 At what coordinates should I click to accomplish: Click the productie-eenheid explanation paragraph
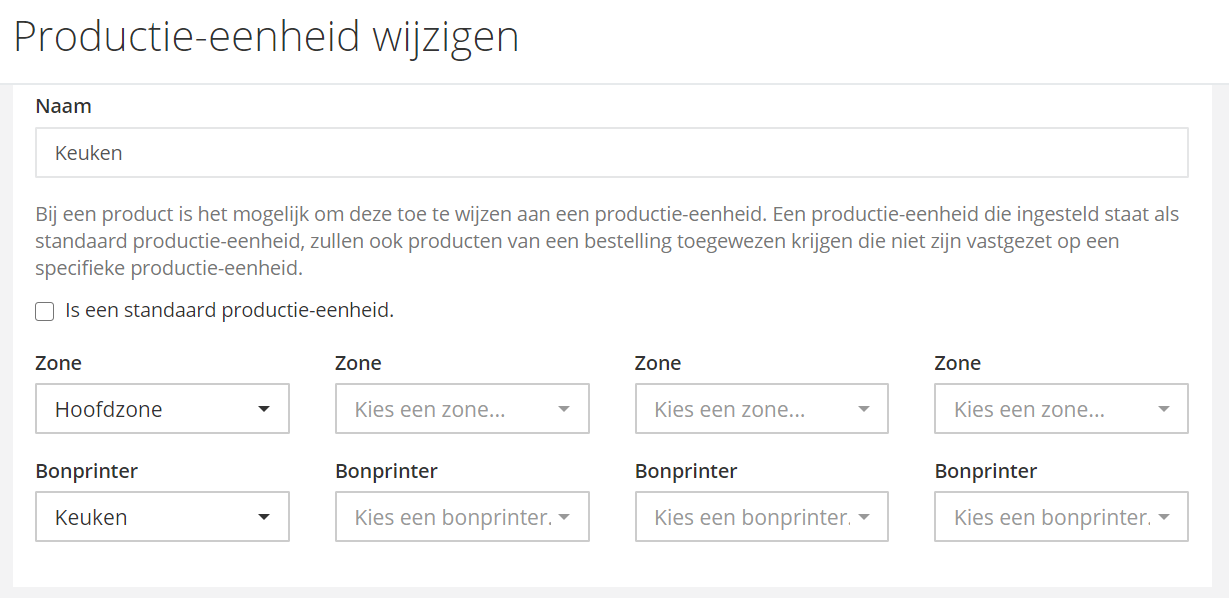click(x=600, y=241)
